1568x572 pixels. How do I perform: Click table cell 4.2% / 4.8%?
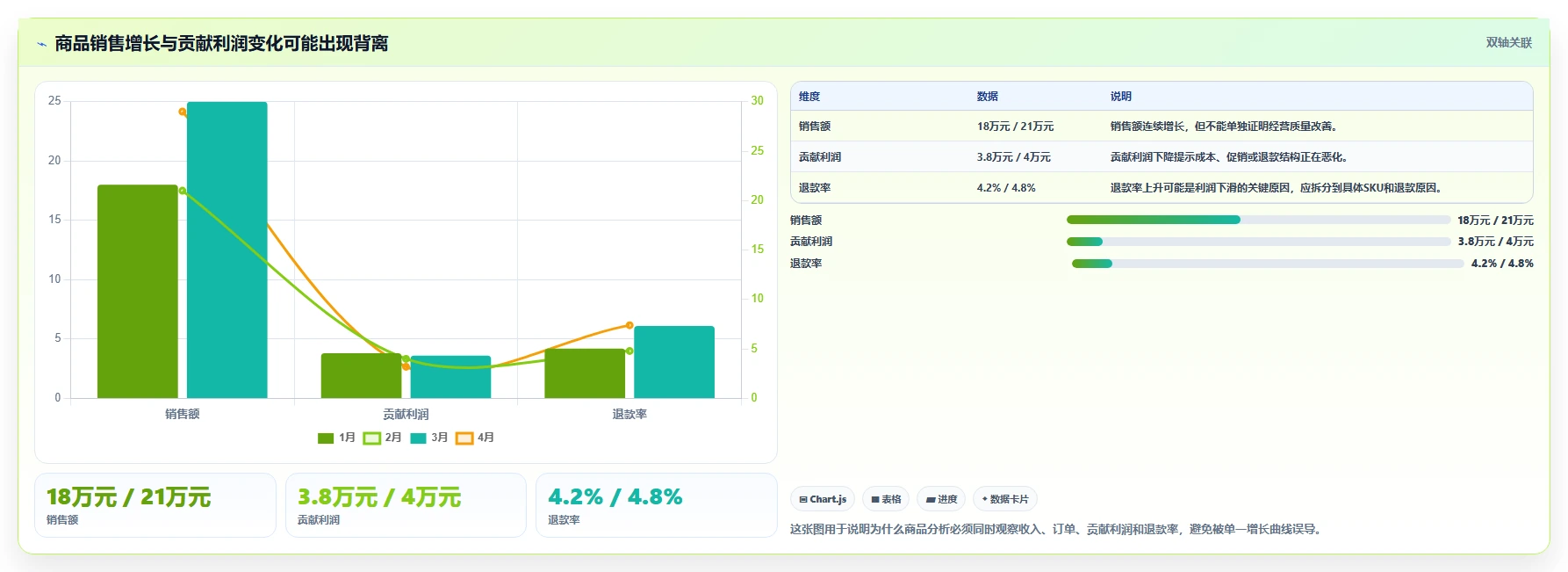coord(1006,188)
